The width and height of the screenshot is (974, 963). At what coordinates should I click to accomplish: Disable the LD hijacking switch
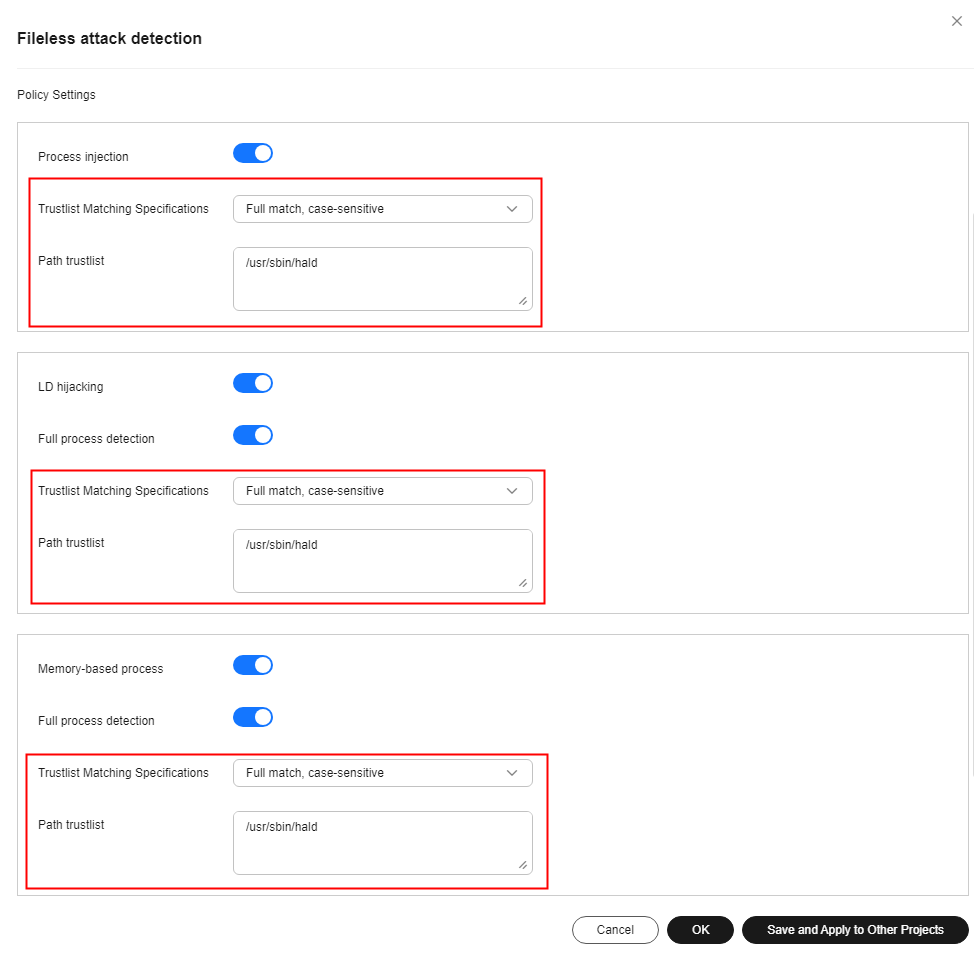[x=253, y=383]
